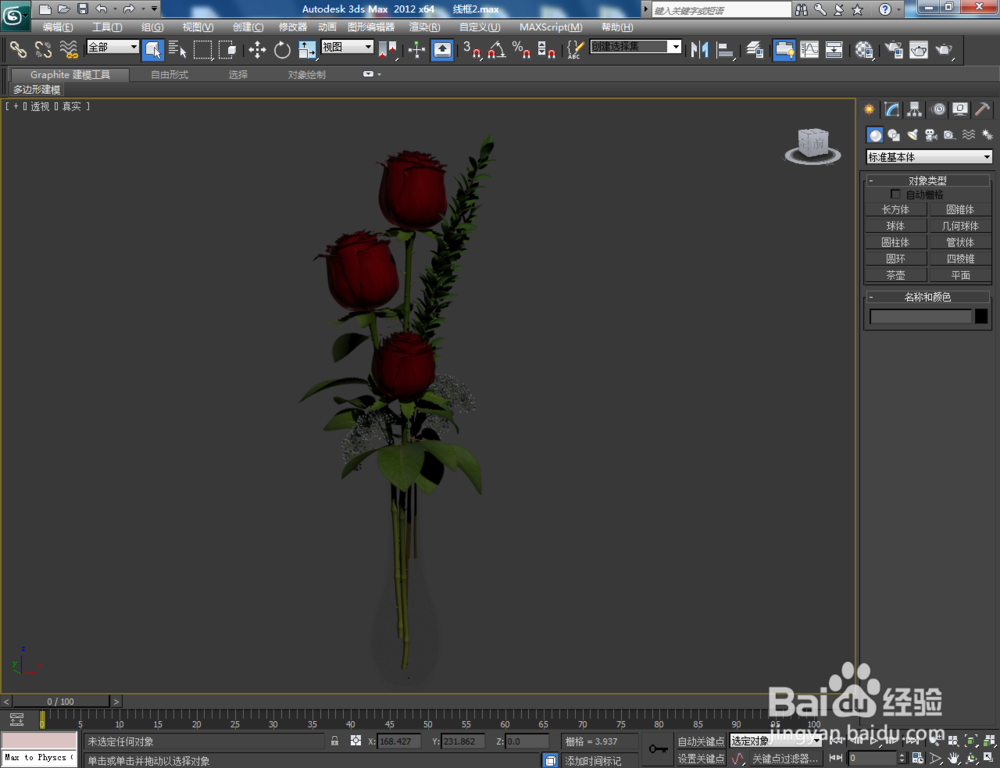
Task: Click the Unlink Selection tool
Action: 43,49
